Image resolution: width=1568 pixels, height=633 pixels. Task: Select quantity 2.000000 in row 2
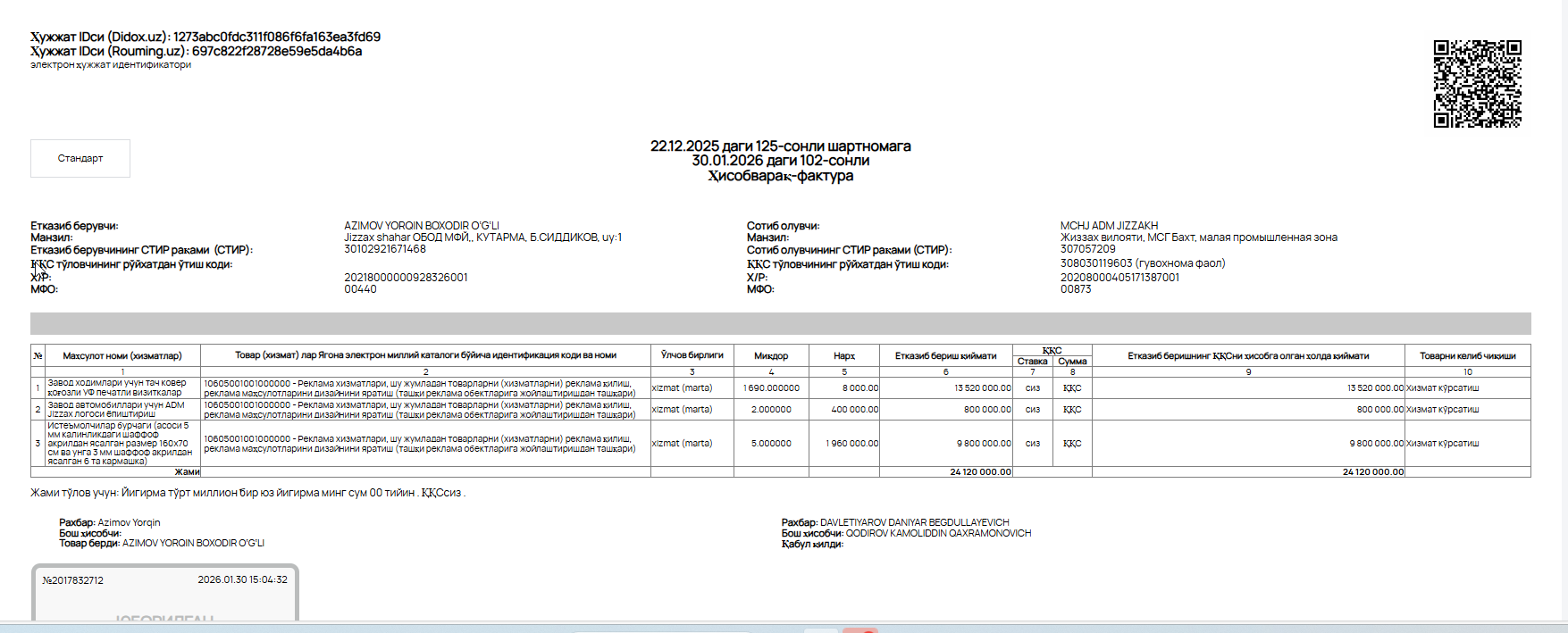pos(771,410)
